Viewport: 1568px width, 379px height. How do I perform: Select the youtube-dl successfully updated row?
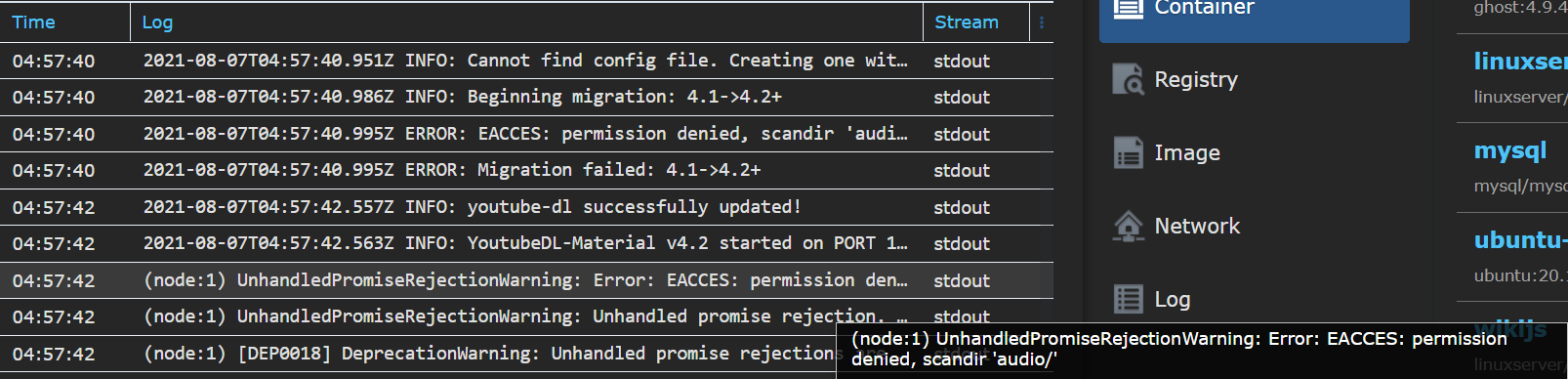[x=526, y=207]
